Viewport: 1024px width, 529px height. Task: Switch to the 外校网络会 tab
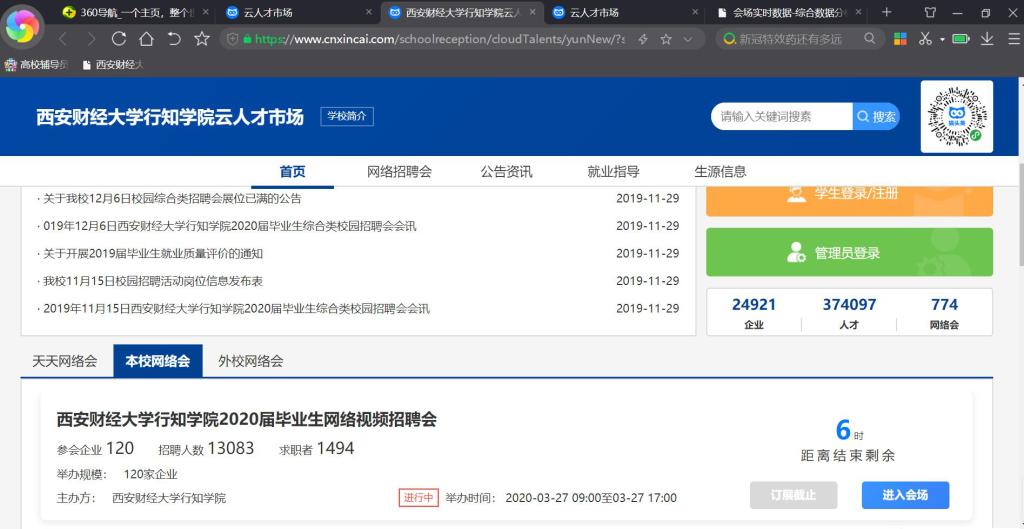pos(251,361)
